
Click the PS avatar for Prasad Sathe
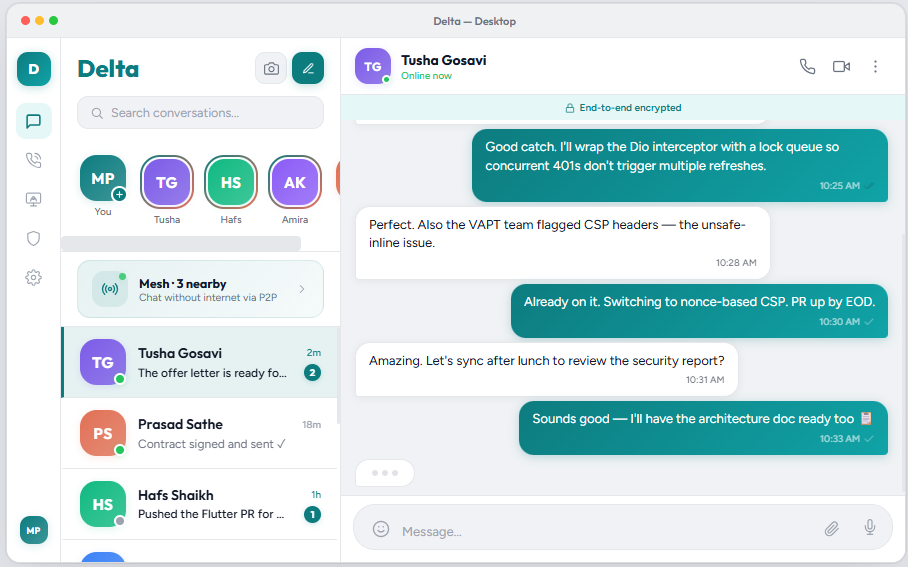pos(103,433)
